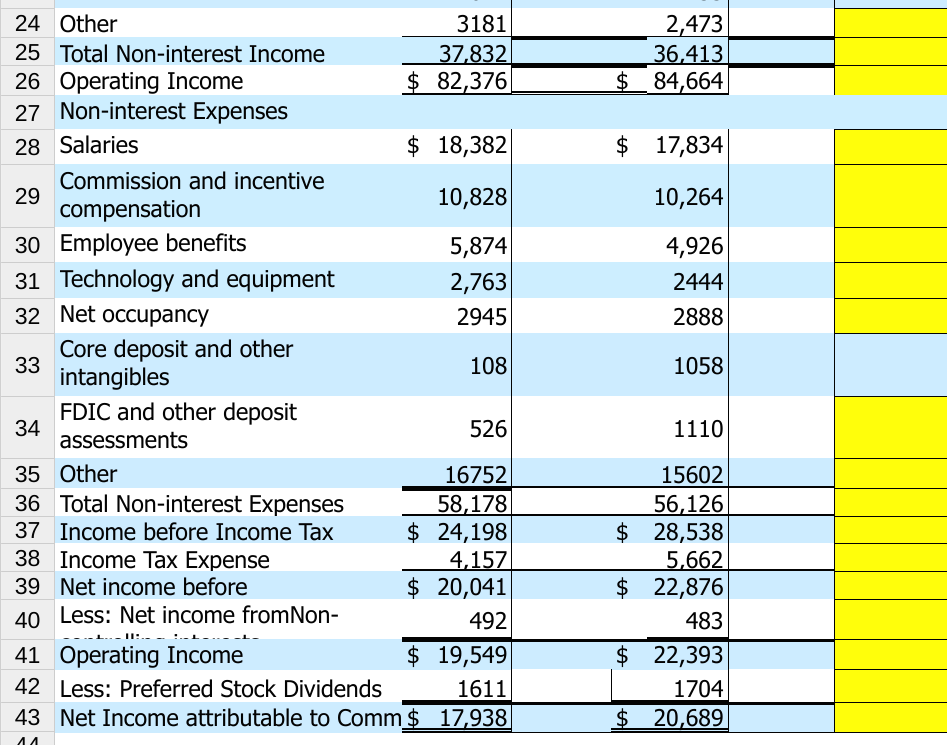Screen dimensions: 947x745
Task: Select the value 2945
Action: click(481, 316)
